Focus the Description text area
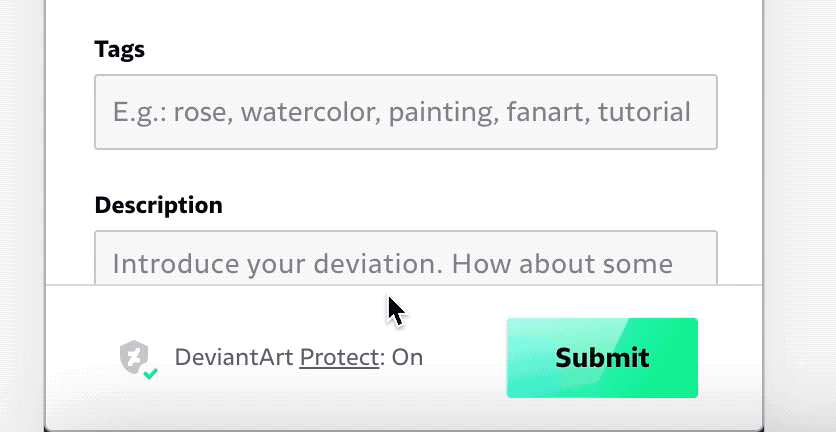Image resolution: width=836 pixels, height=432 pixels. [406, 258]
